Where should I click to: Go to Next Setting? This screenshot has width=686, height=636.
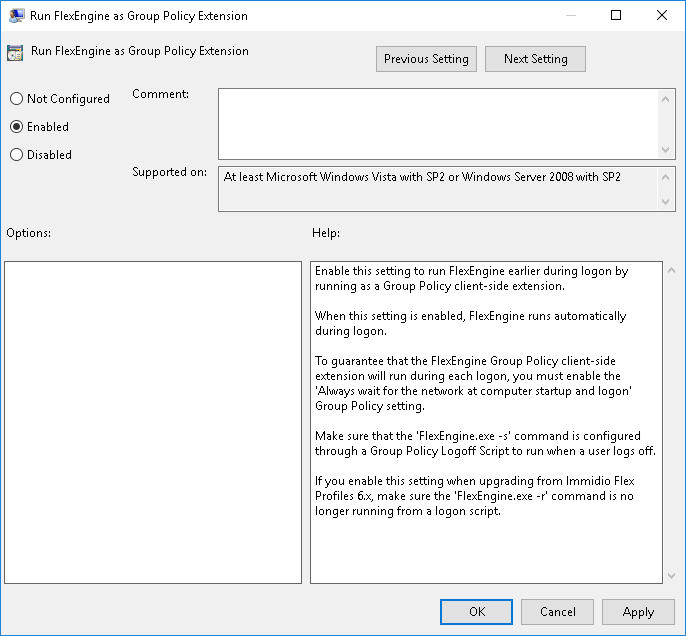click(x=535, y=59)
